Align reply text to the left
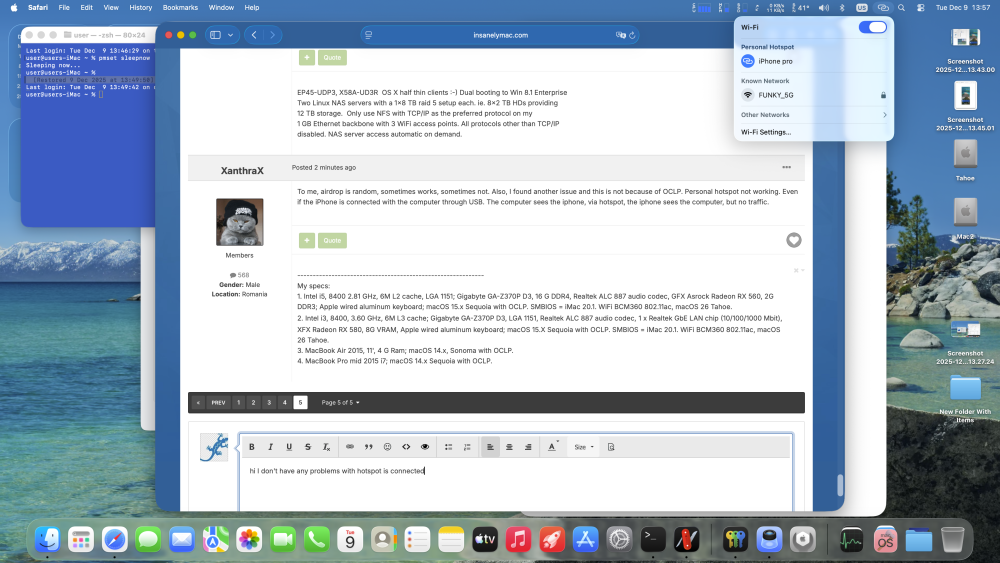1000x563 pixels. tap(490, 447)
